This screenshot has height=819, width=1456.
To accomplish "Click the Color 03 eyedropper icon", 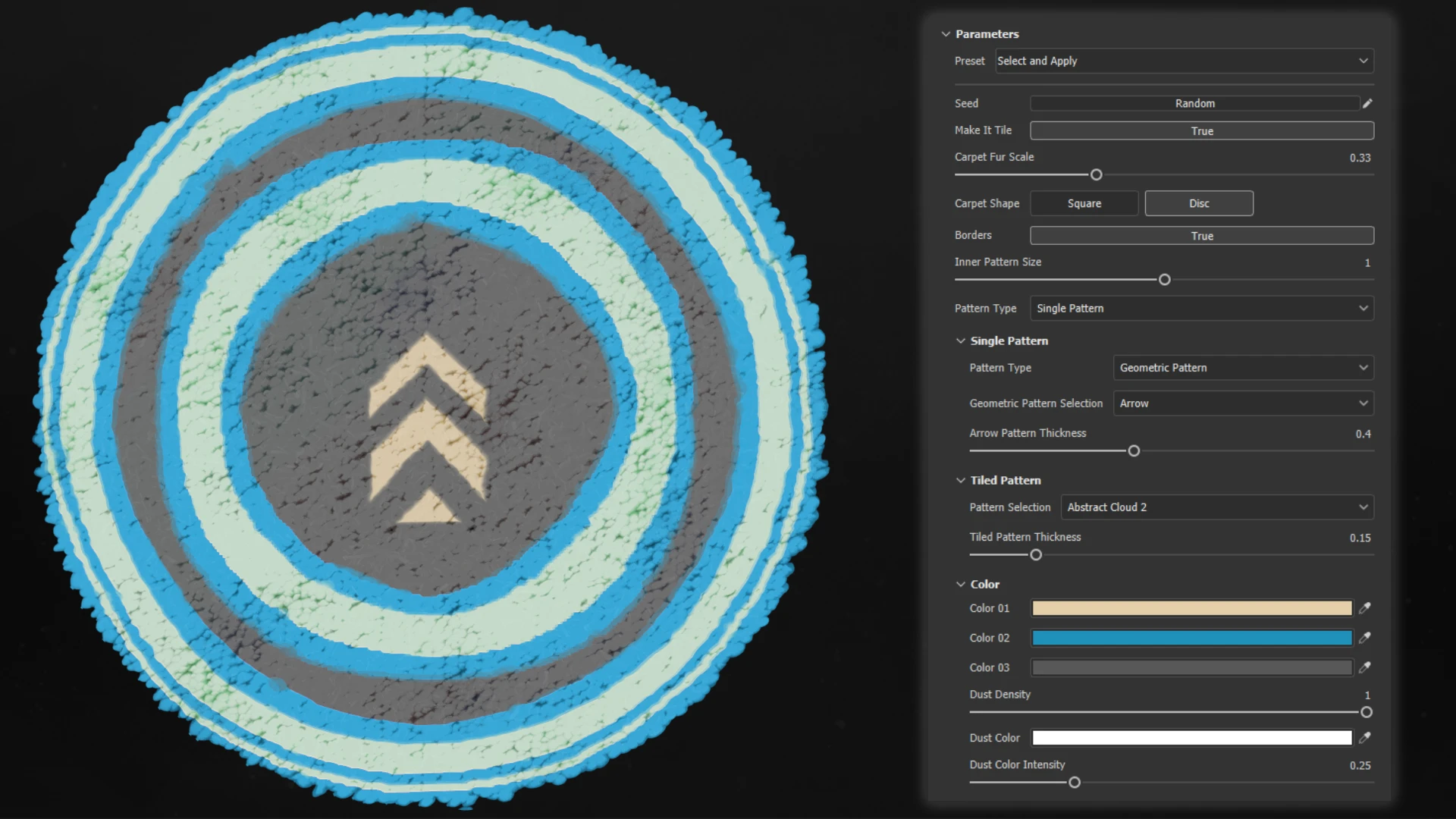I will point(1365,667).
